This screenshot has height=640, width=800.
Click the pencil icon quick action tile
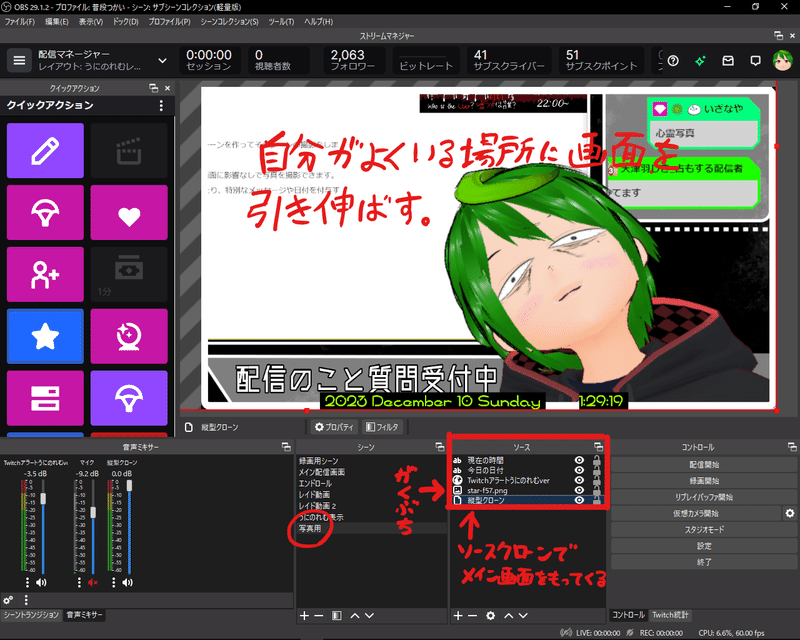45,151
